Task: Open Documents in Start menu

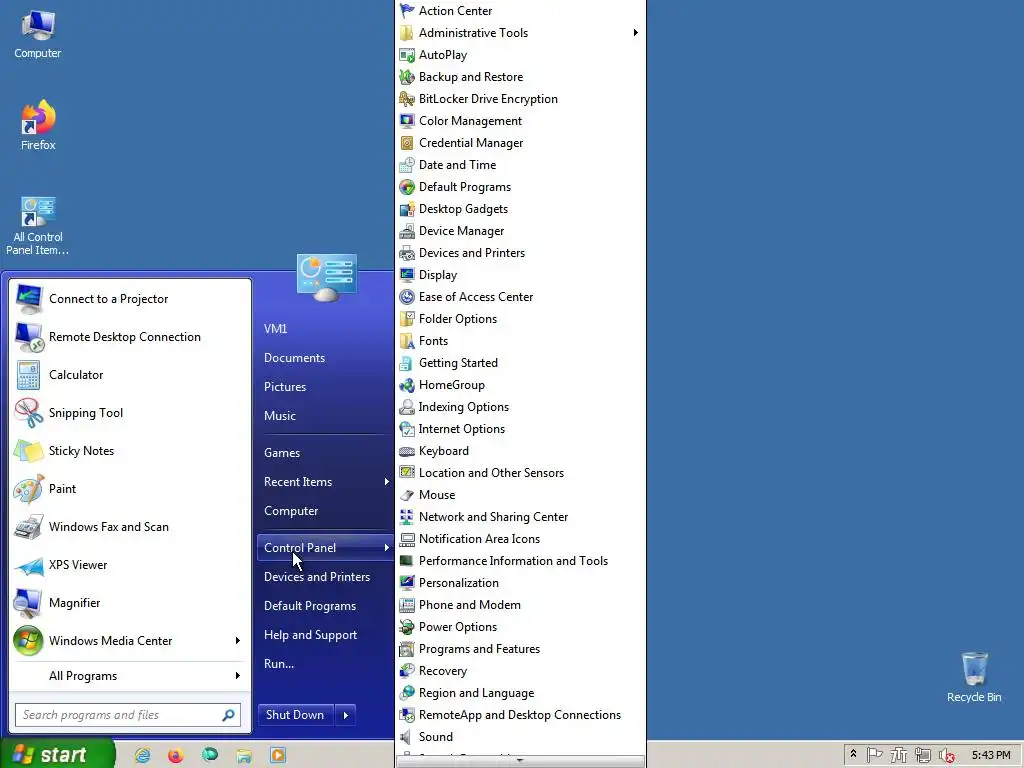Action: (295, 358)
